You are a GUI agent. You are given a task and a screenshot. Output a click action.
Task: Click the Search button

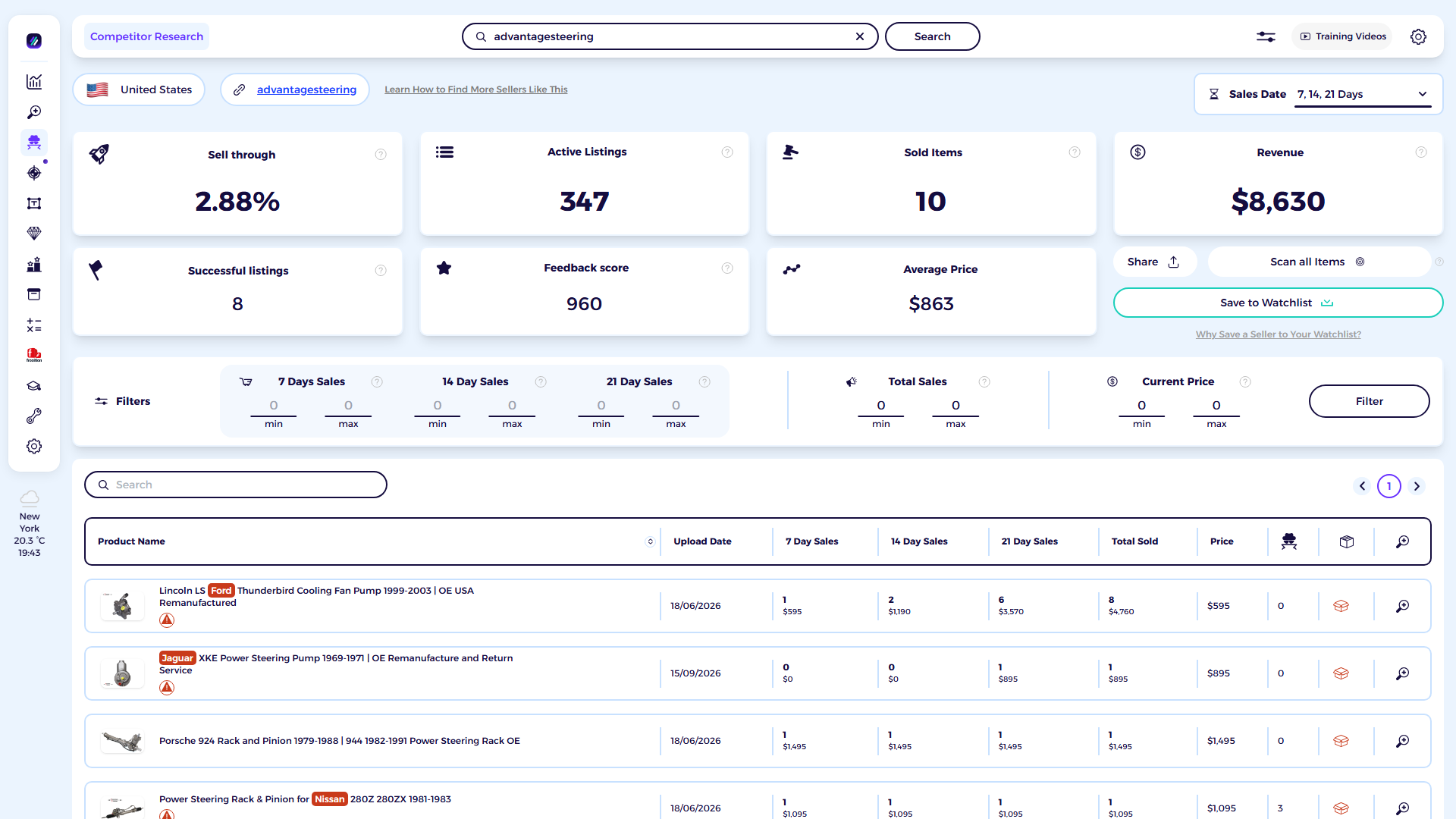(x=932, y=36)
